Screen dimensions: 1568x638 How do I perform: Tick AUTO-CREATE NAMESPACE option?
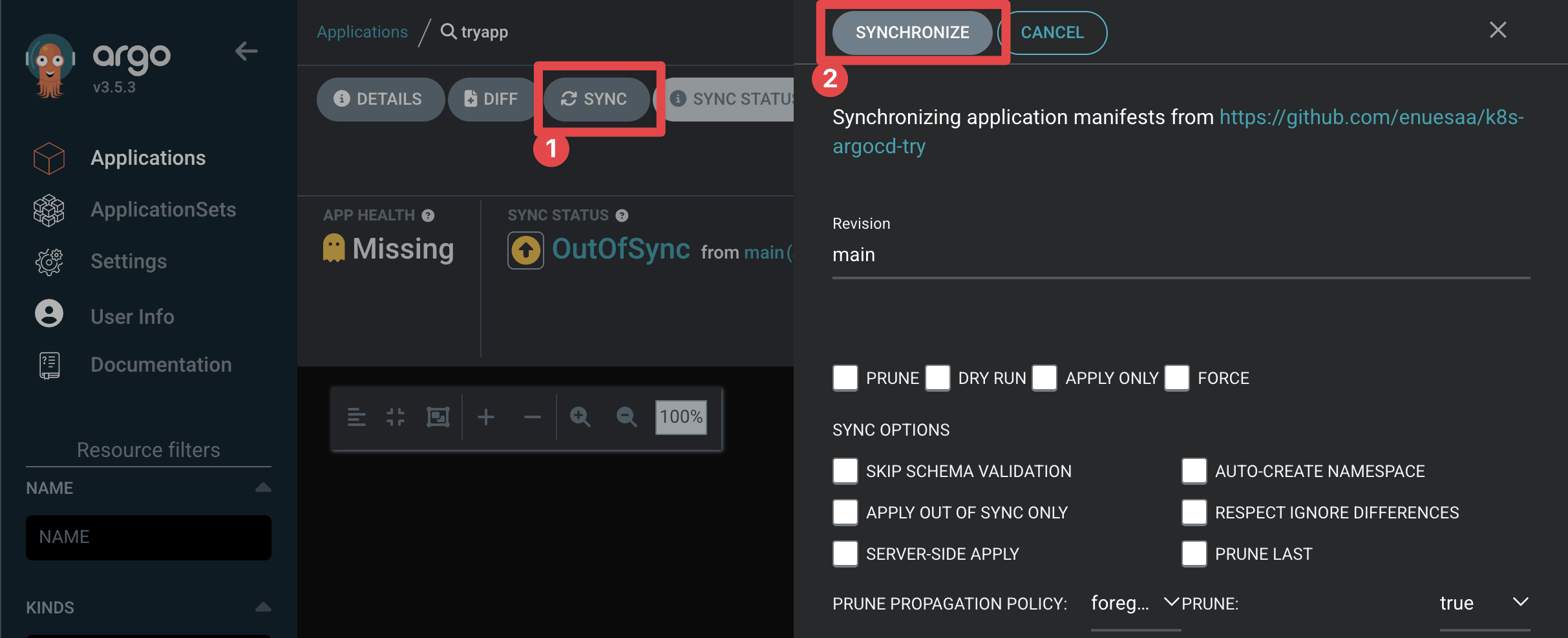pos(1194,471)
